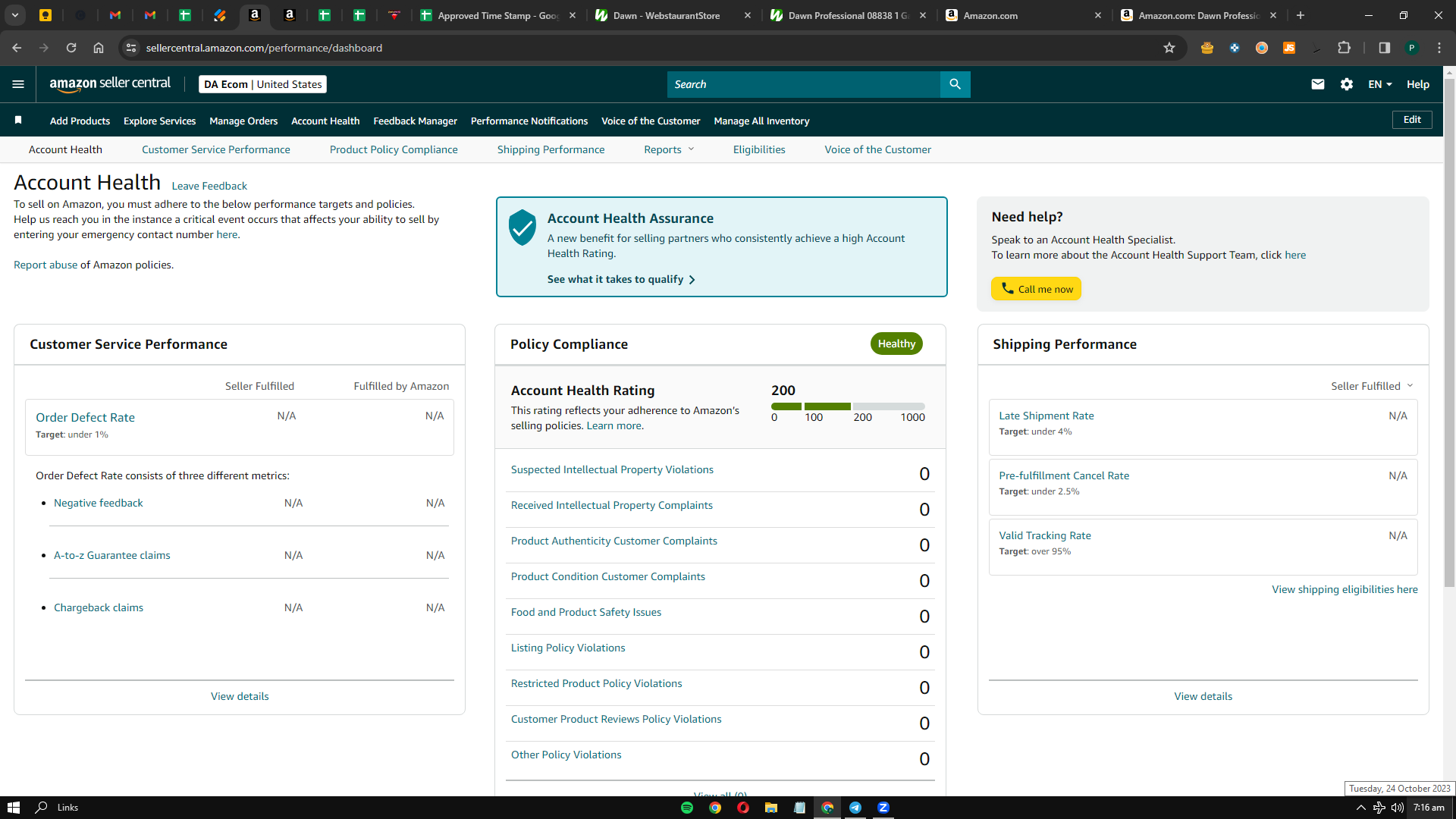Open Food and Product Safety Issues
The image size is (1456, 819).
pos(586,612)
